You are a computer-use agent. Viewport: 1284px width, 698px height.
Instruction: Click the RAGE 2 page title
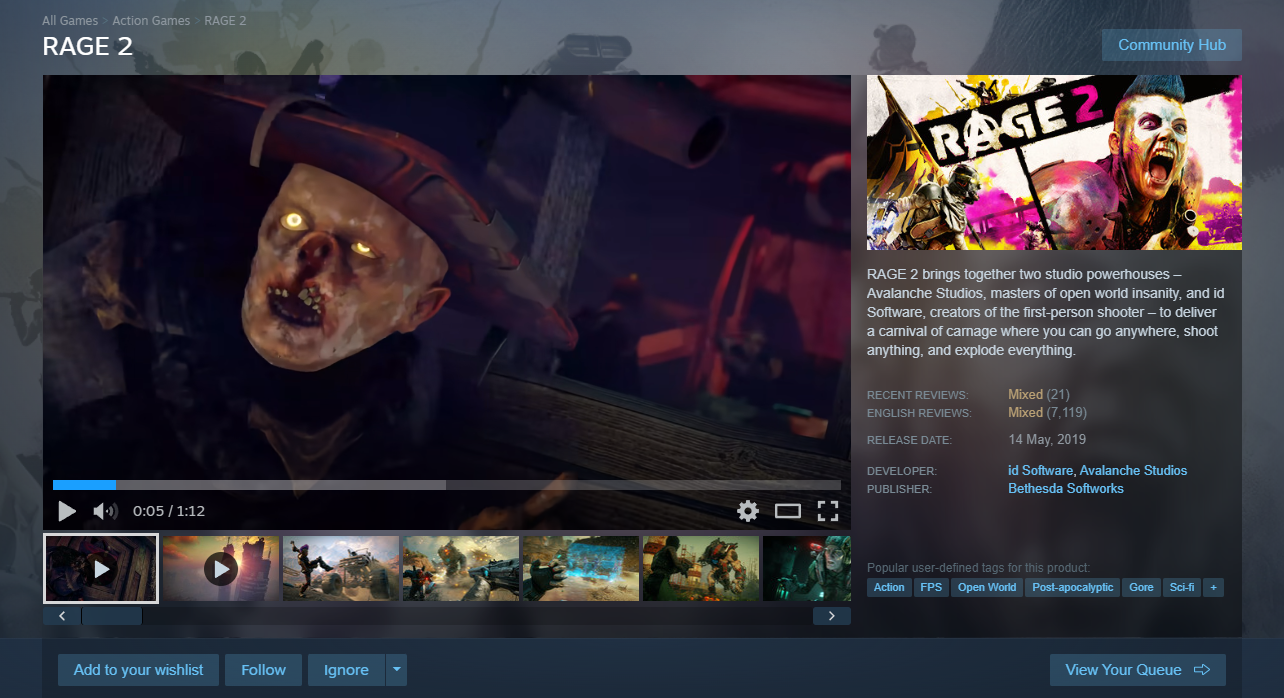[88, 47]
